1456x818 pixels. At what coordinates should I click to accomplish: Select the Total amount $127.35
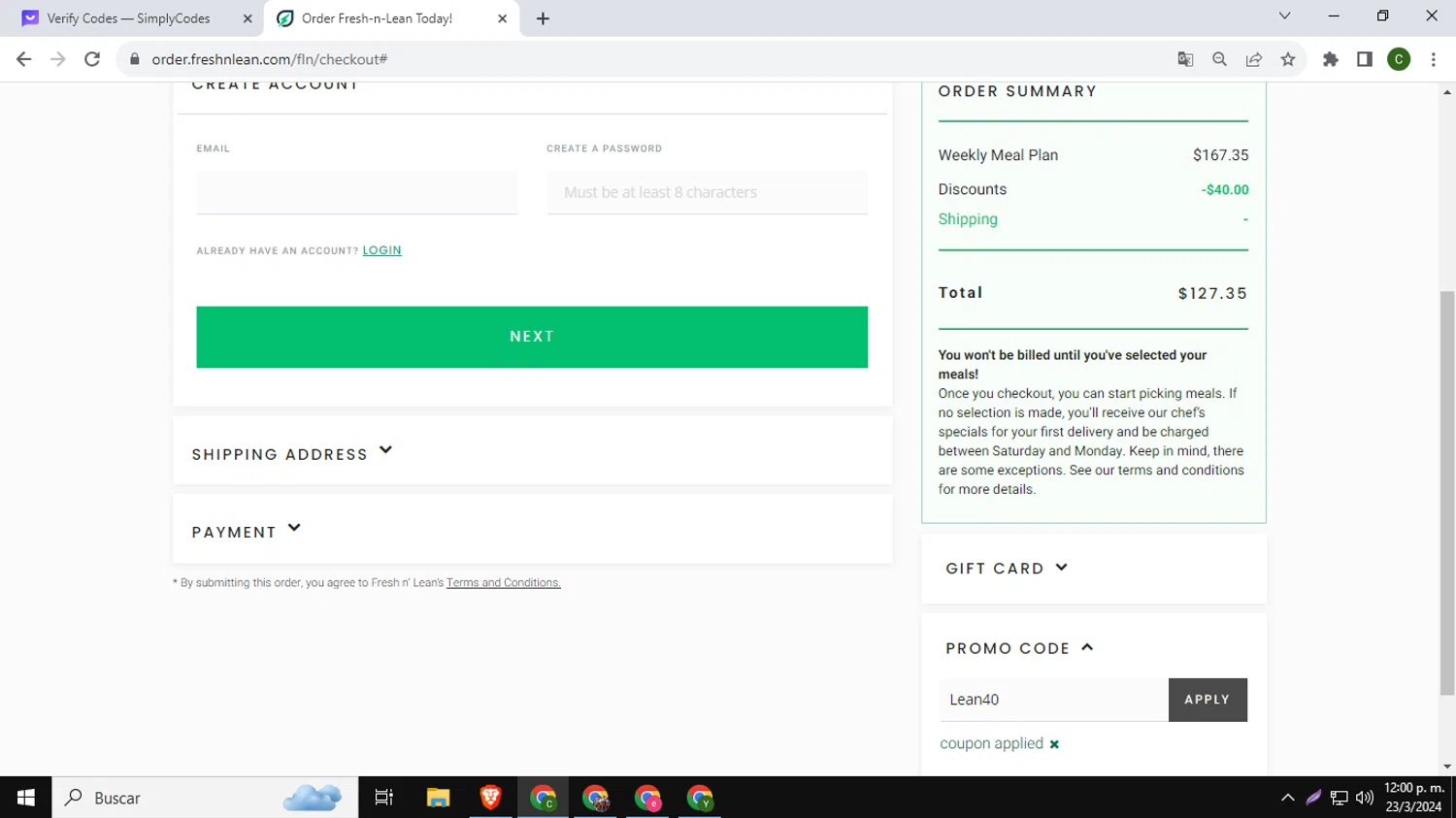tap(1212, 293)
